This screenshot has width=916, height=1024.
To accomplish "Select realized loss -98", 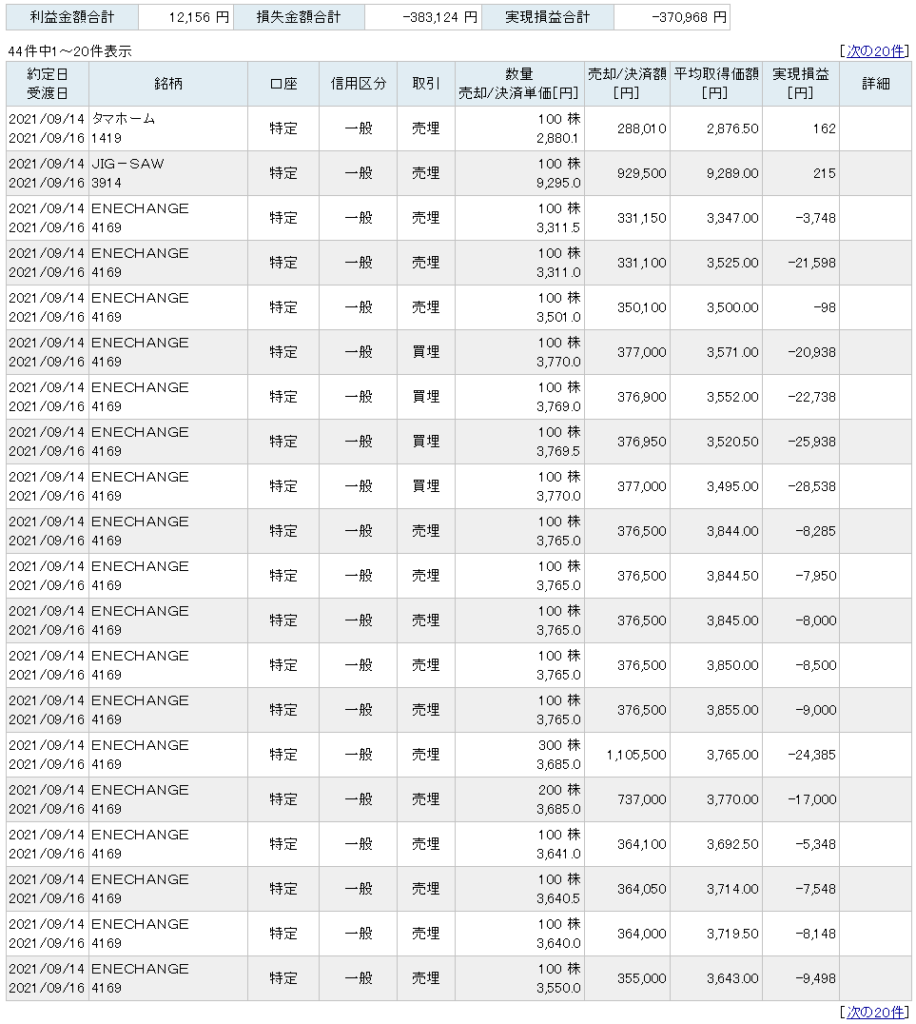I will coord(825,308).
